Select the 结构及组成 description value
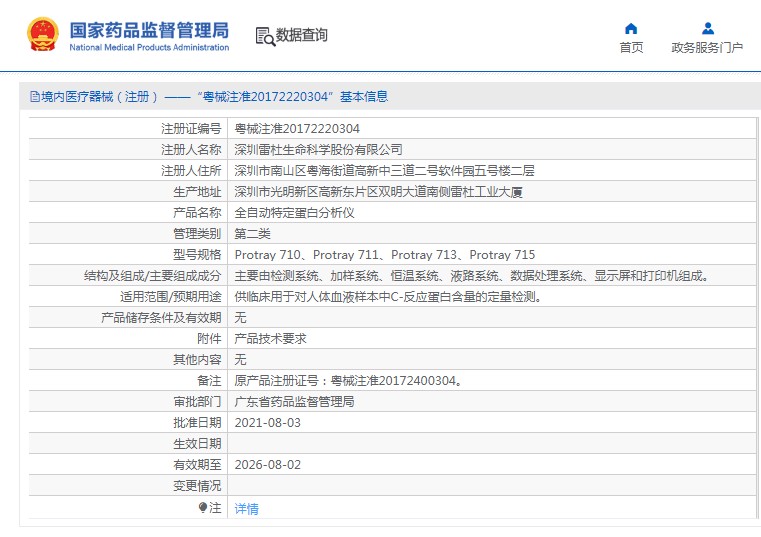 pos(472,276)
